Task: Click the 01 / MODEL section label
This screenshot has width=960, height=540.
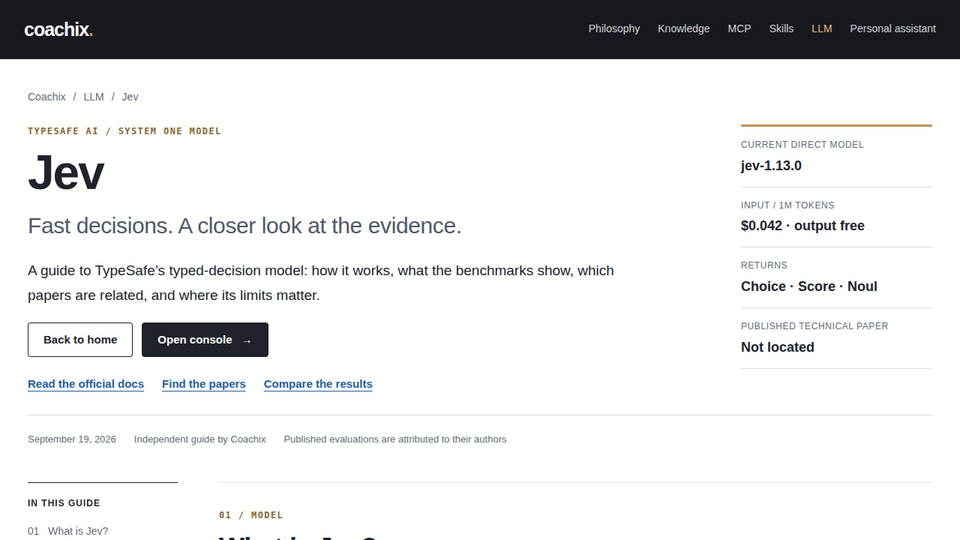Action: tap(251, 515)
